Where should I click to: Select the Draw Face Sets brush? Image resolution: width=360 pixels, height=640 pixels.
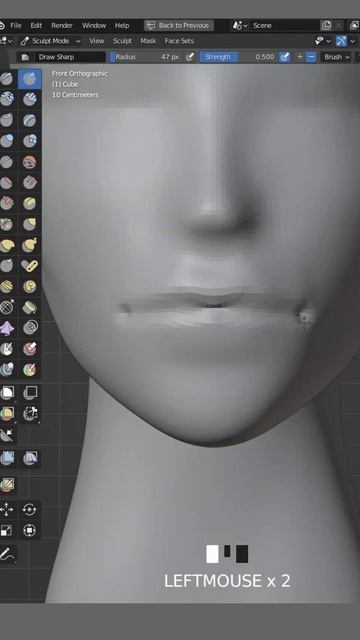[29, 349]
